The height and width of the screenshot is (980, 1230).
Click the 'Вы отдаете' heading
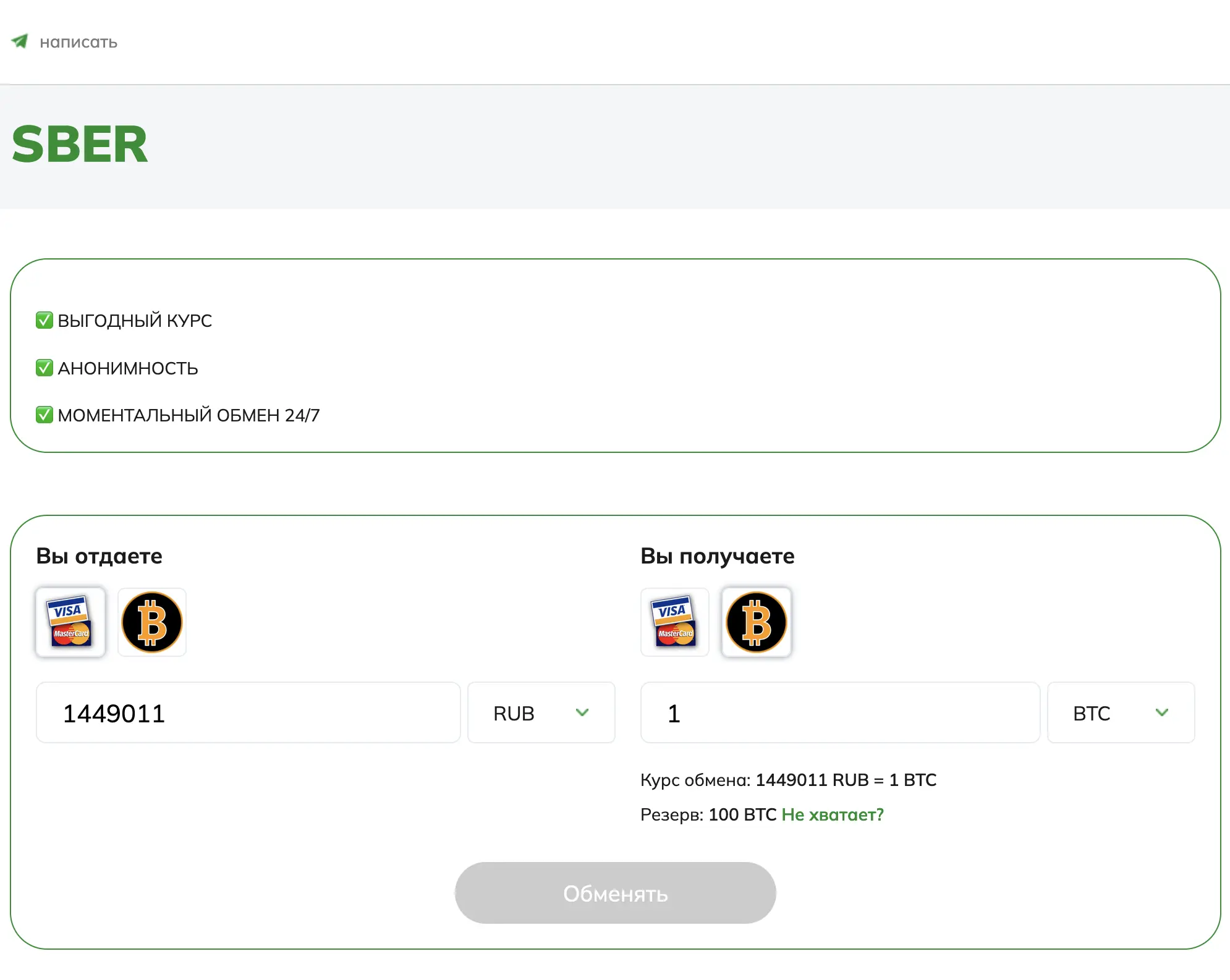pos(100,556)
